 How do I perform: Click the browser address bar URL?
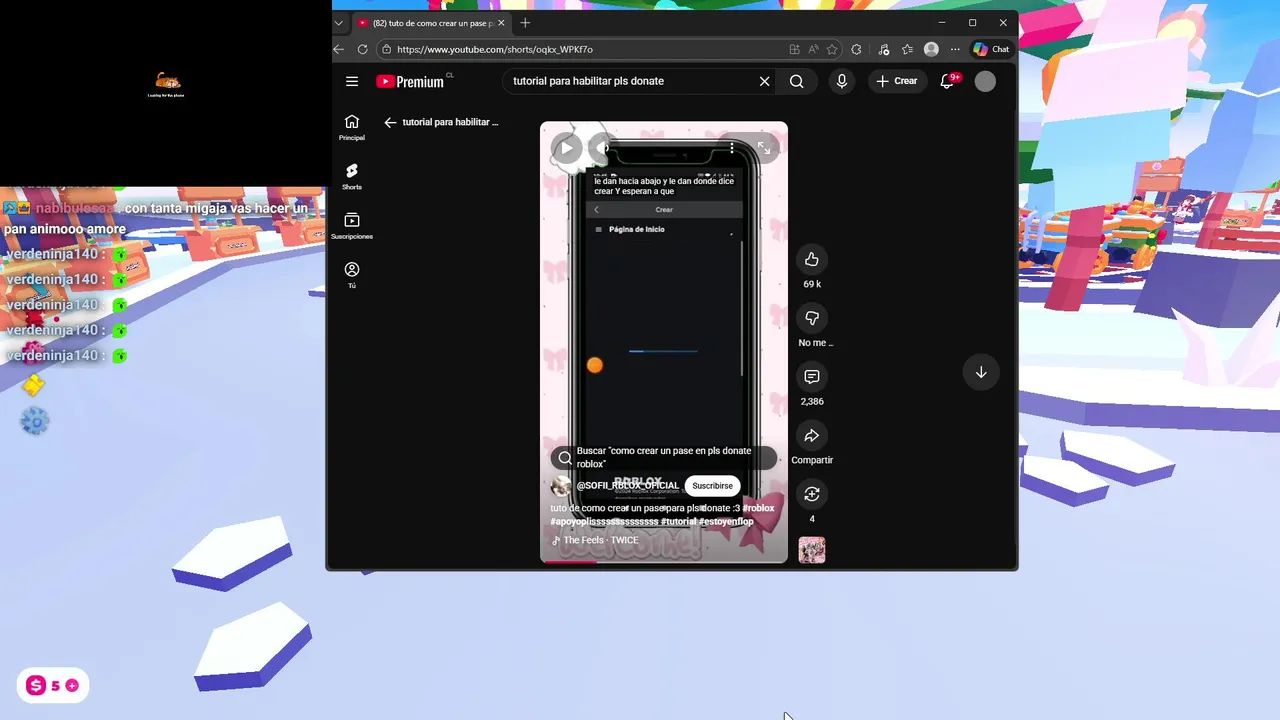point(495,49)
